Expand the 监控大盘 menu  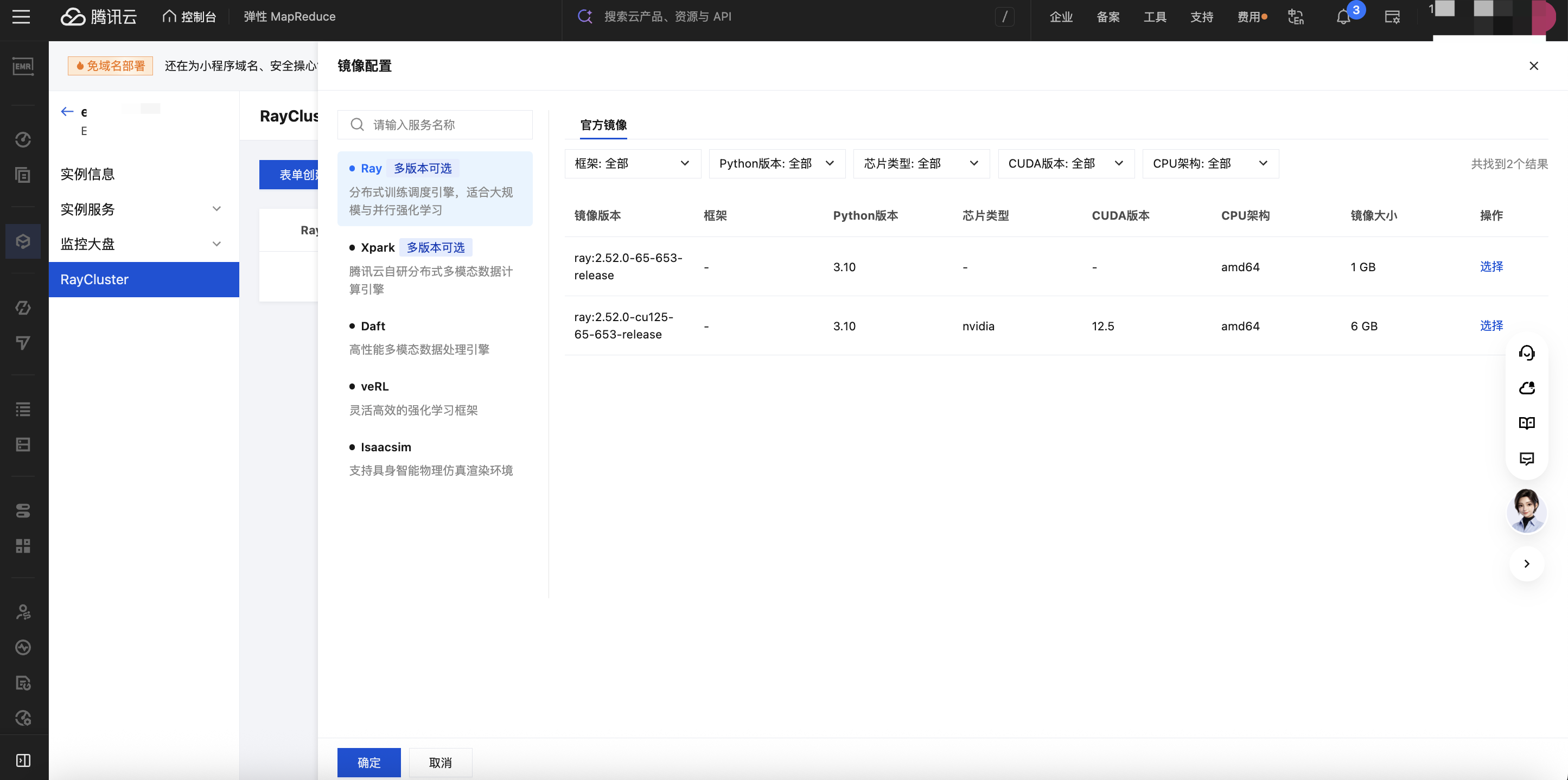click(144, 244)
